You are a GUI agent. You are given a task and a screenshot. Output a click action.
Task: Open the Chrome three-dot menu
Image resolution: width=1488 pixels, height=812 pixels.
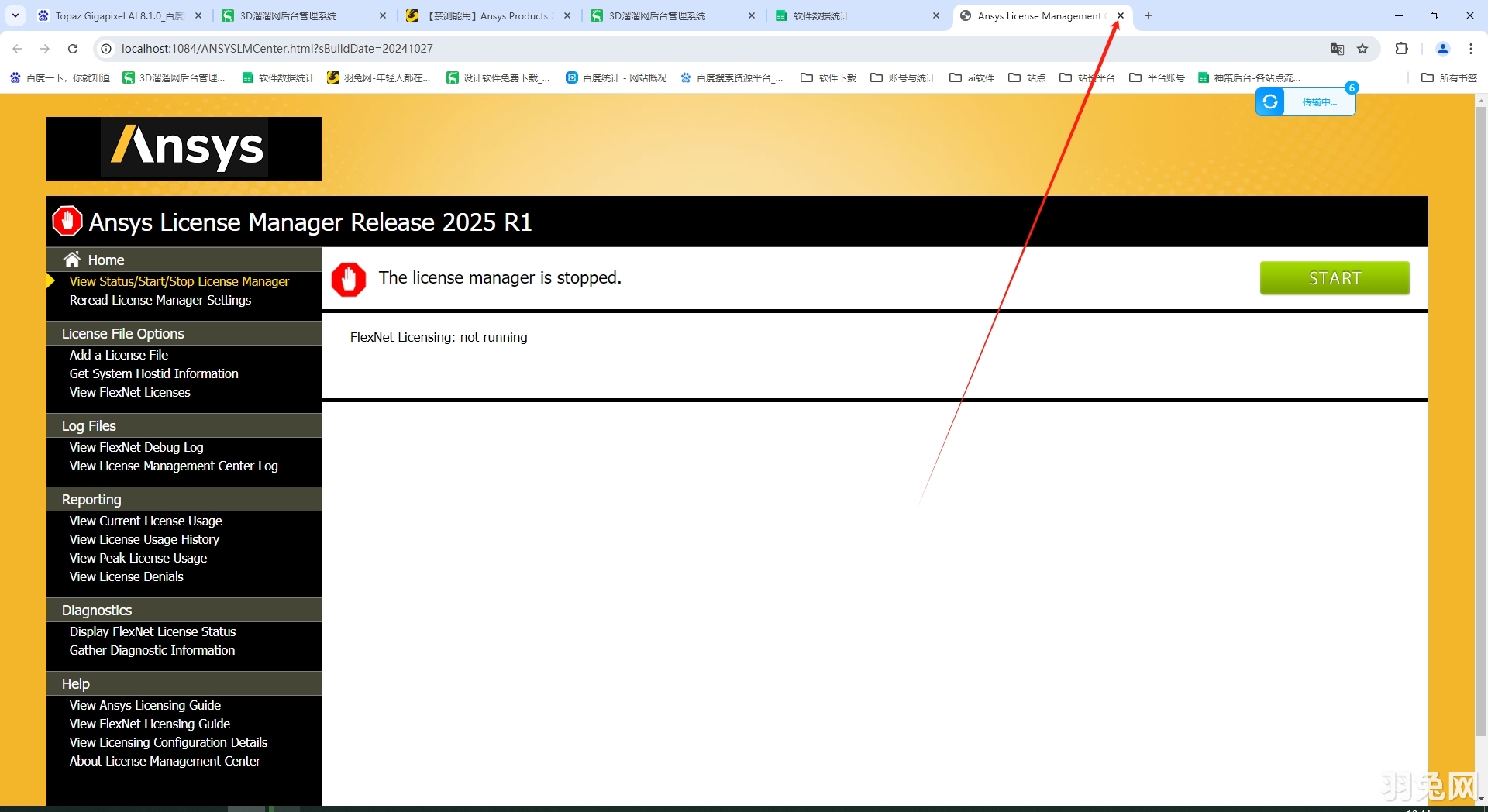[1470, 49]
